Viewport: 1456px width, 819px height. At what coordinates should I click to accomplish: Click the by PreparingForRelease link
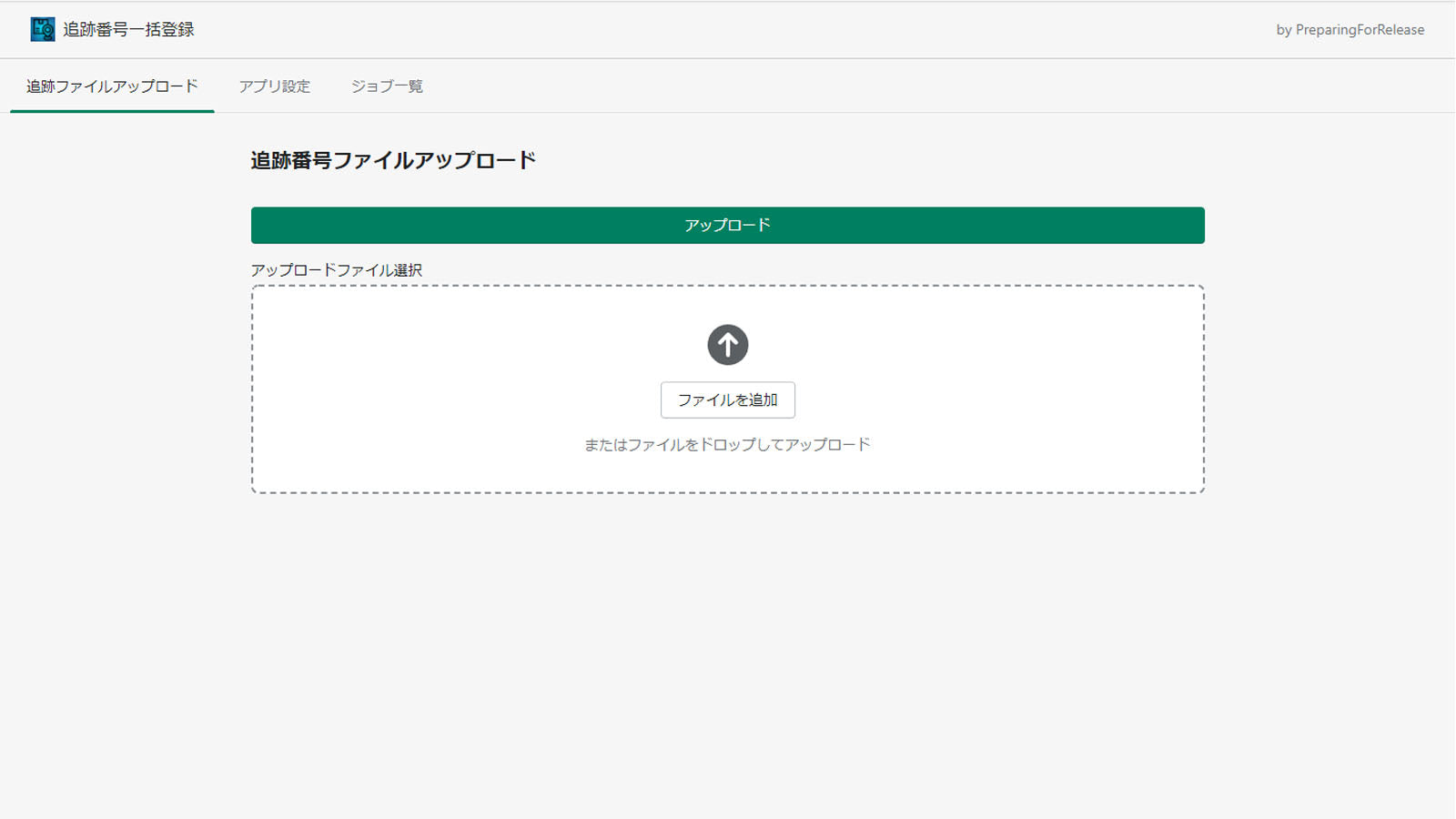[1350, 29]
